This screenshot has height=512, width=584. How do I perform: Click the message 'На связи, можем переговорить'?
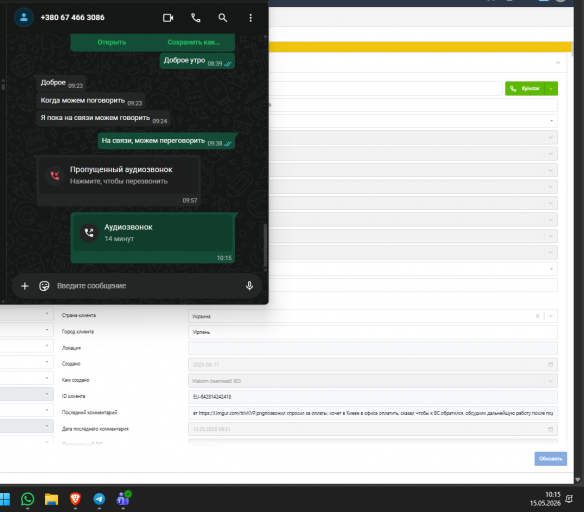point(166,141)
